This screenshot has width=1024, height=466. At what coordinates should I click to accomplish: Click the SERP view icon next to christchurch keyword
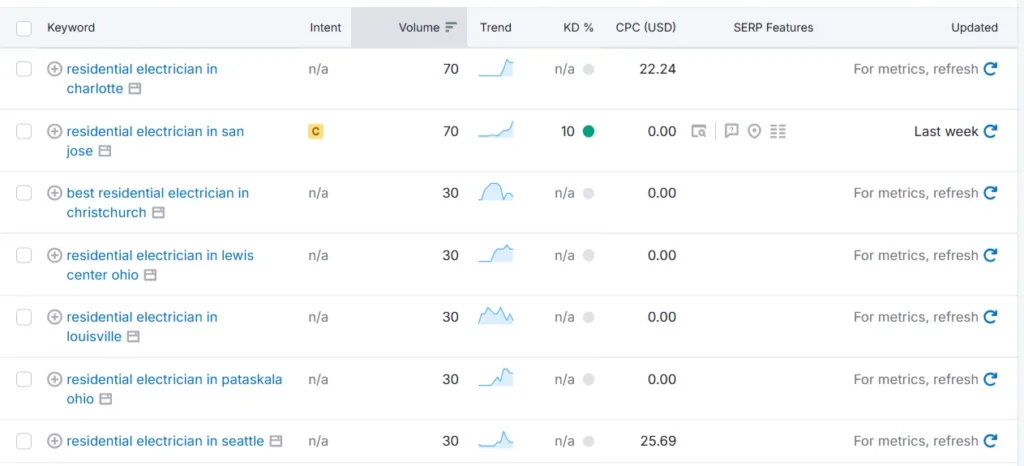coord(157,213)
